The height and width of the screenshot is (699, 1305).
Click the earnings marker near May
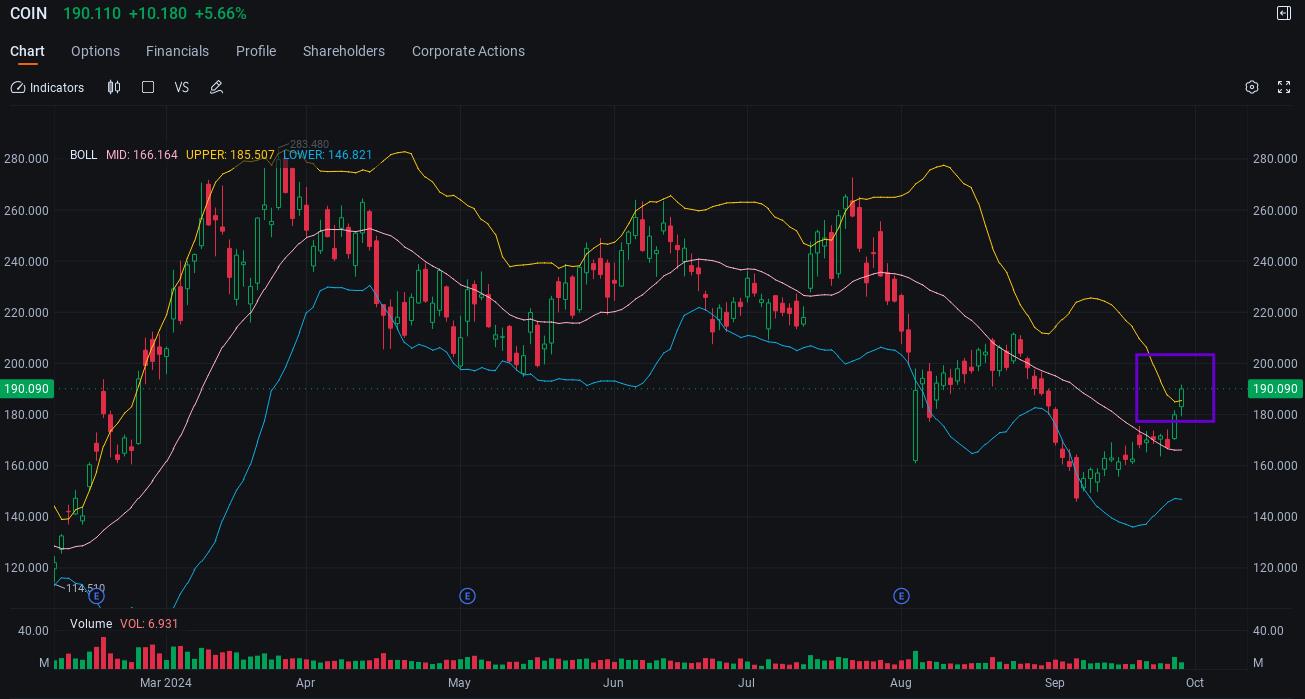pyautogui.click(x=467, y=596)
